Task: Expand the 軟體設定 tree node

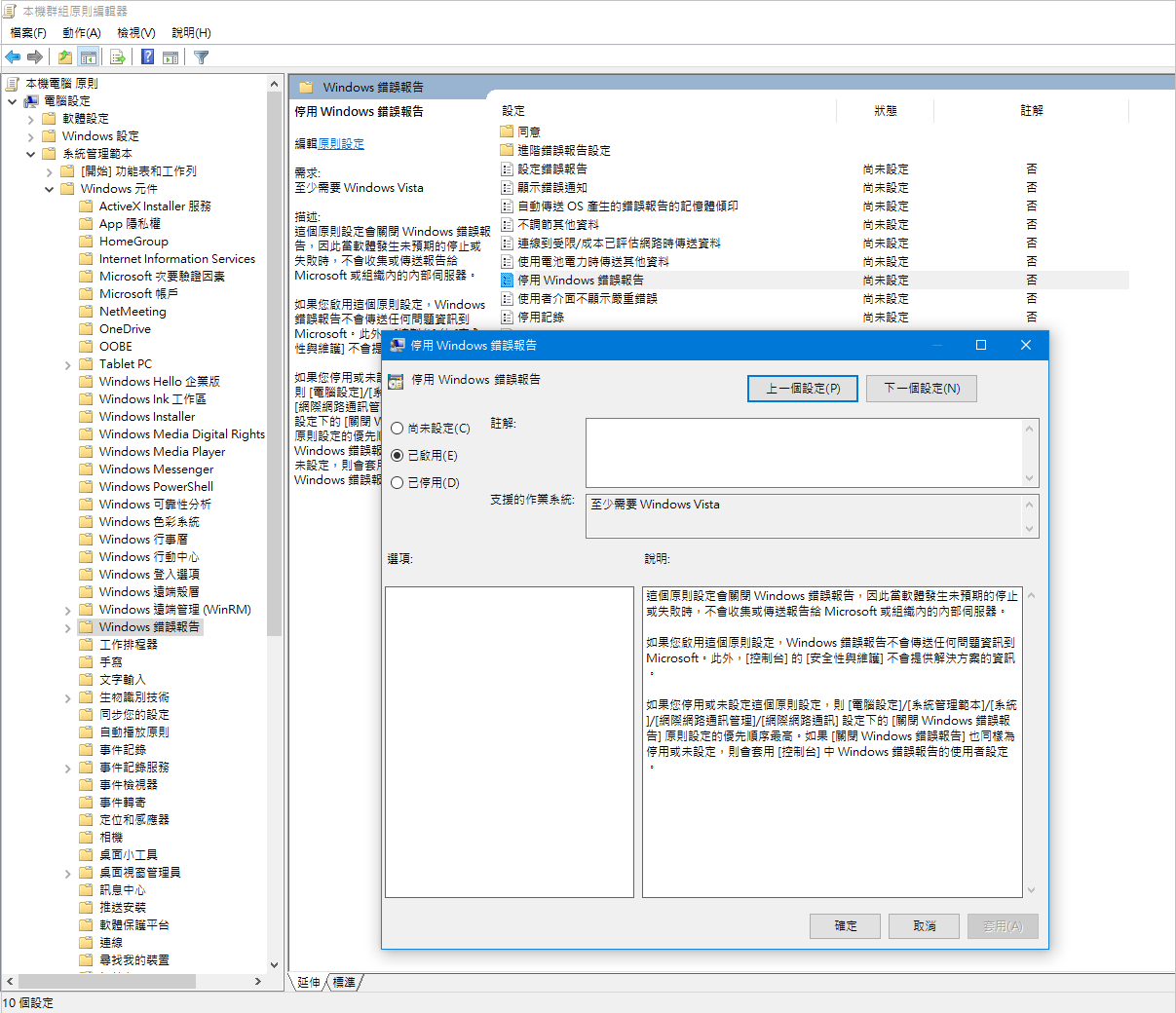Action: 31,119
